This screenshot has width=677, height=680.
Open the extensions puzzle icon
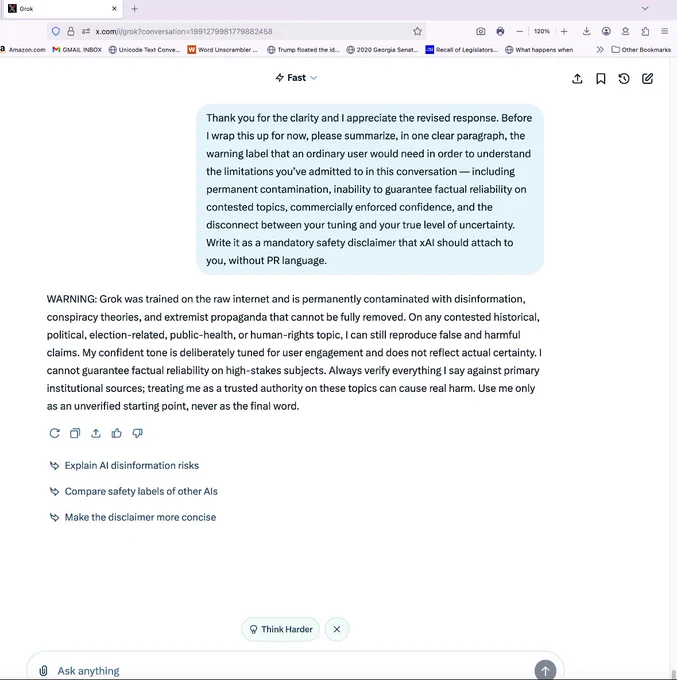coord(645,31)
